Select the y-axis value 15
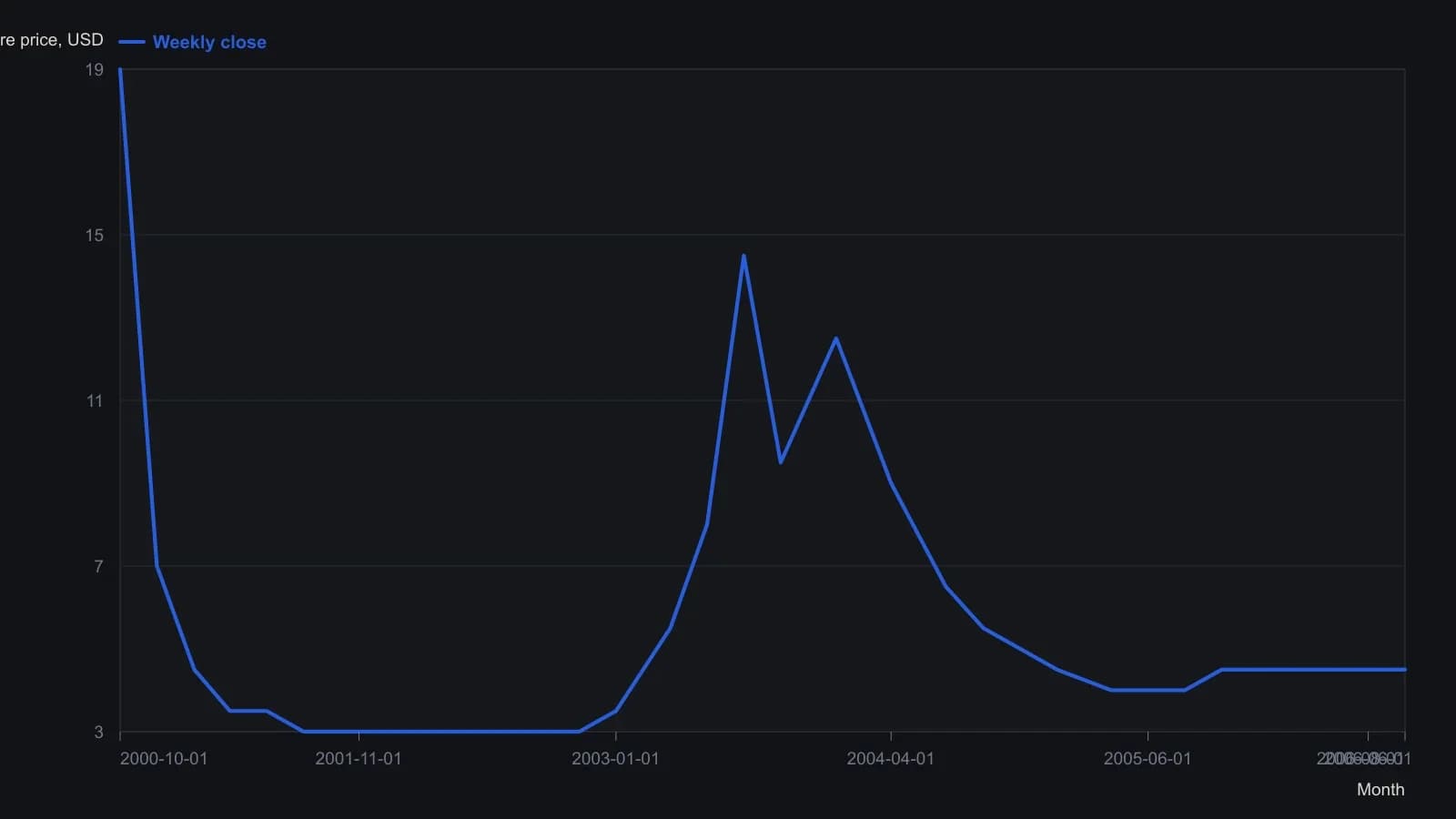 click(x=95, y=236)
